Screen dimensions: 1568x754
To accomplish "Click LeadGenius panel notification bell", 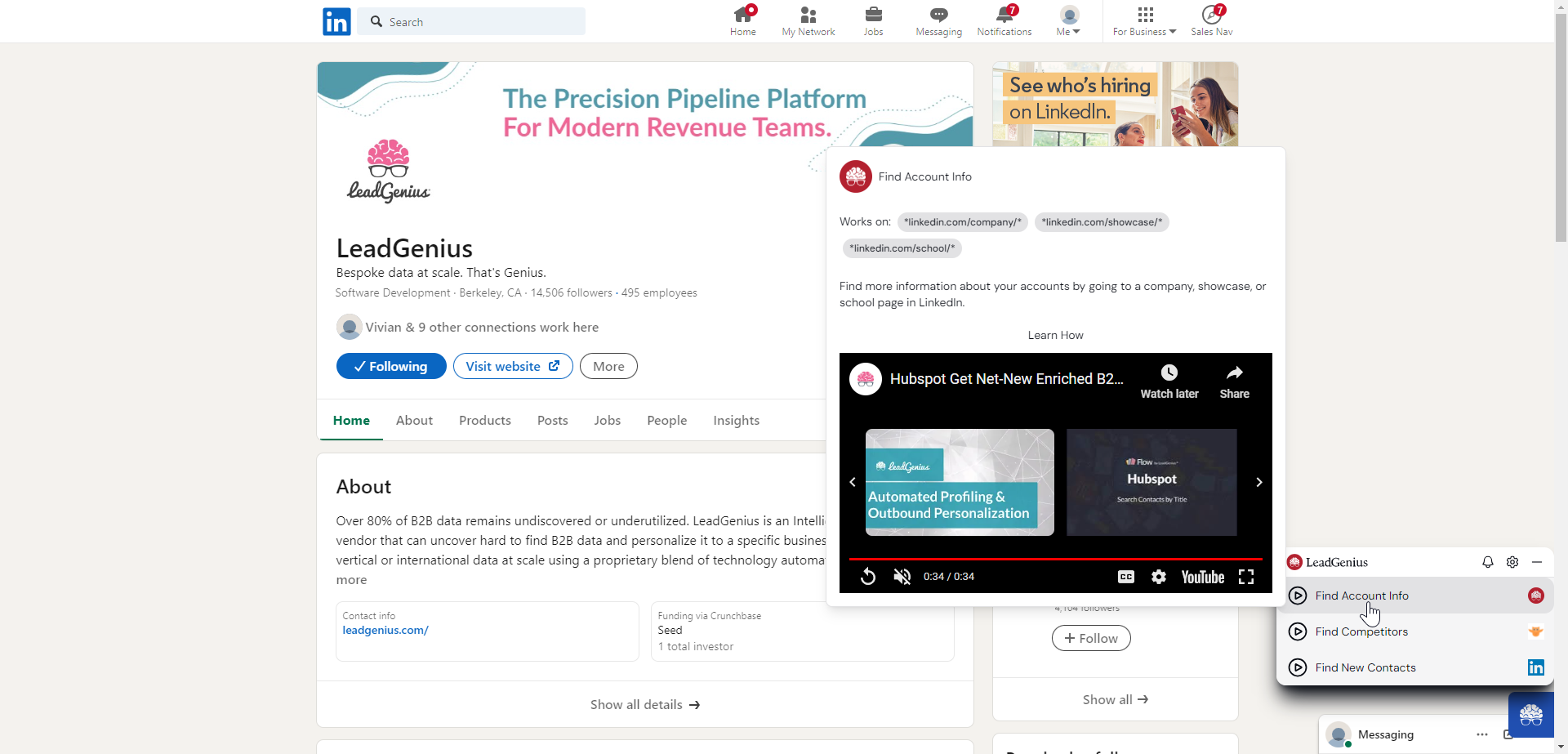I will coord(1488,562).
